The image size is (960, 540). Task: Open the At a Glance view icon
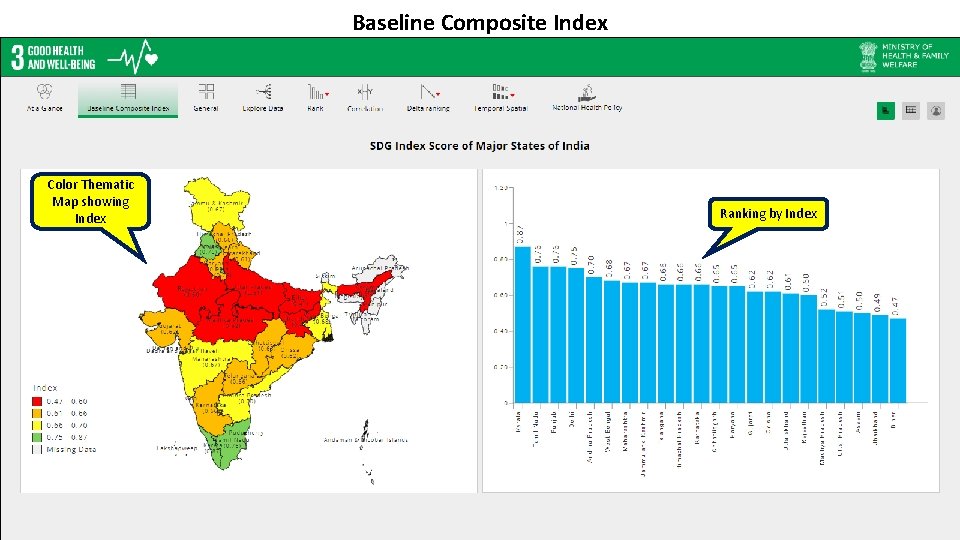click(44, 92)
